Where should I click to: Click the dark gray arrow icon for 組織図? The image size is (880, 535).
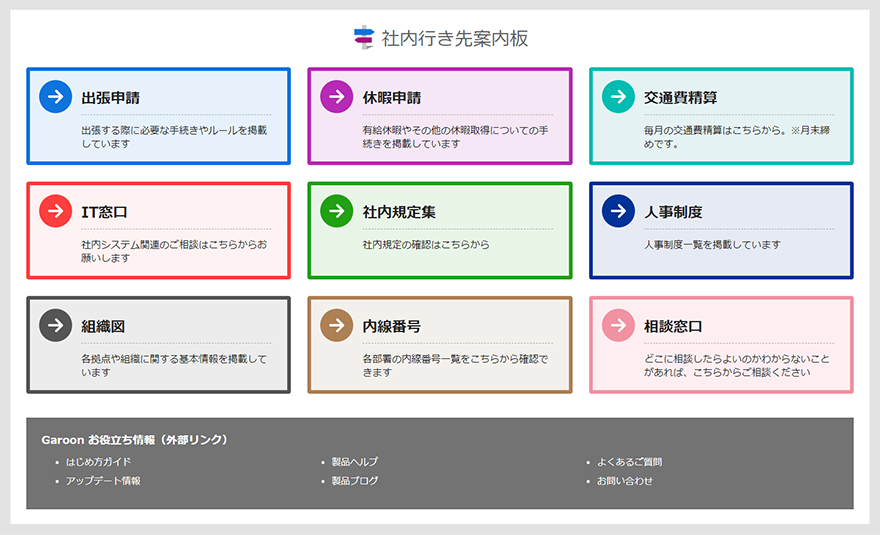tap(56, 326)
